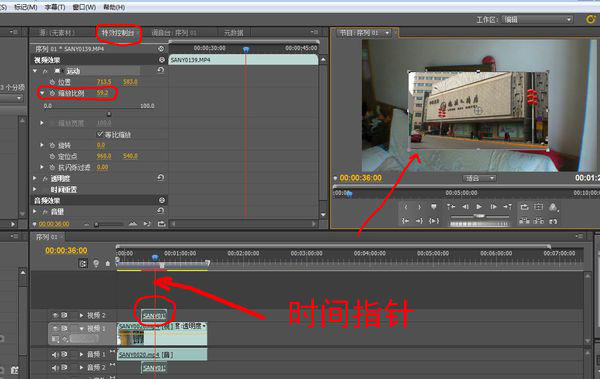This screenshot has width=600, height=379.
Task: Open the program monitor zoom 适合 dropdown
Action: (479, 178)
